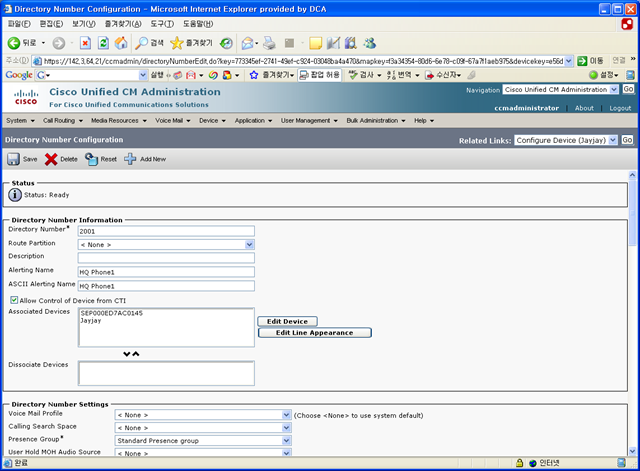Click the browser address URL field
640x471 pixels.
tap(302, 61)
